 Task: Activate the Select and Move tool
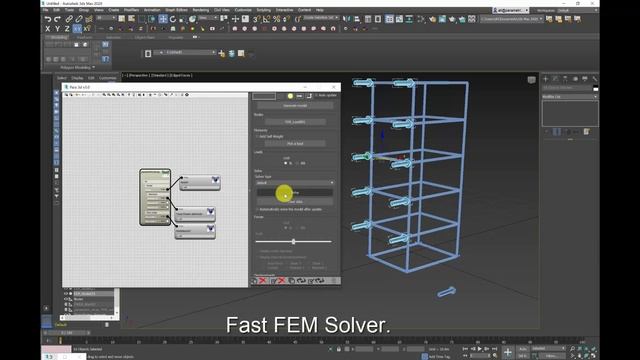click(163, 19)
